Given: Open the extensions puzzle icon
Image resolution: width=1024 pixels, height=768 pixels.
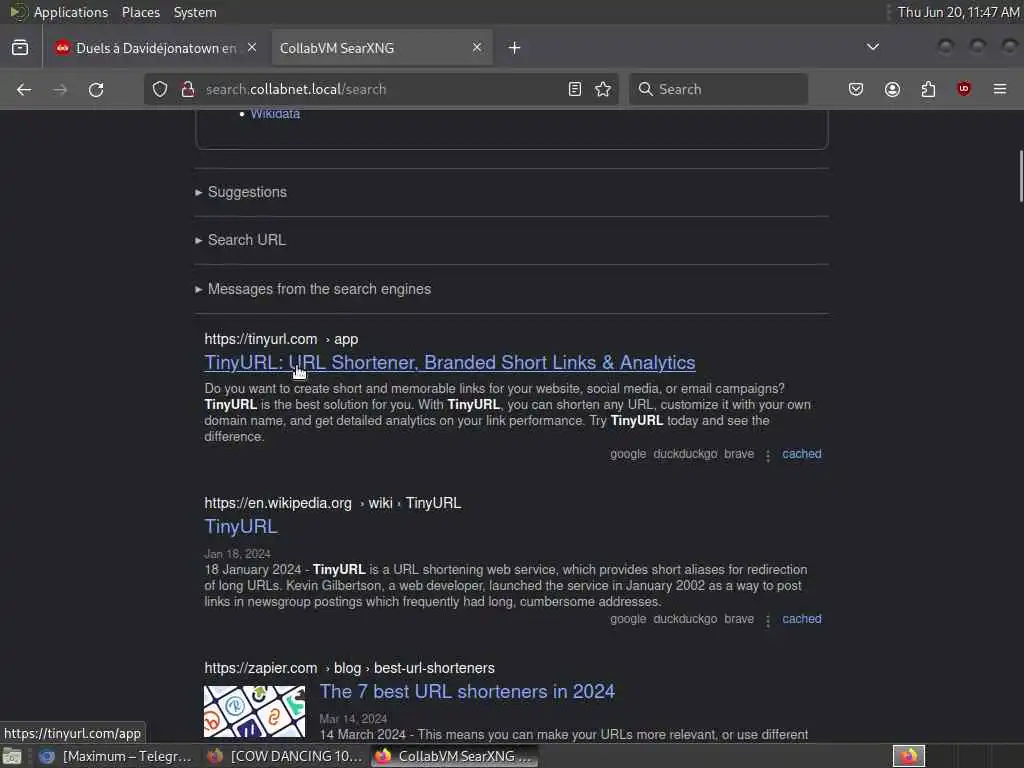Looking at the screenshot, I should click(x=928, y=89).
